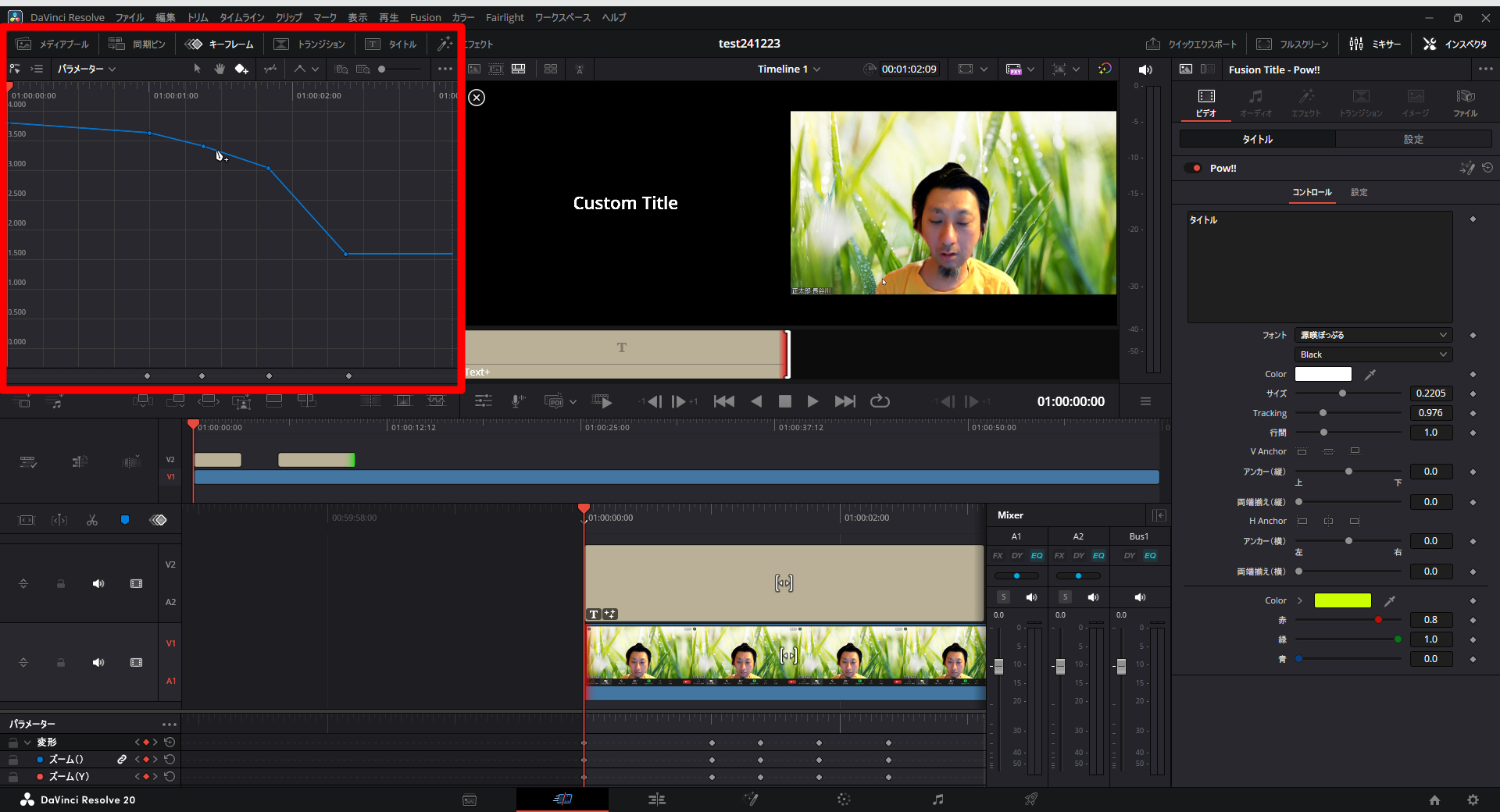Mute track A2 speaker icon
The image size is (1500, 812).
click(98, 584)
